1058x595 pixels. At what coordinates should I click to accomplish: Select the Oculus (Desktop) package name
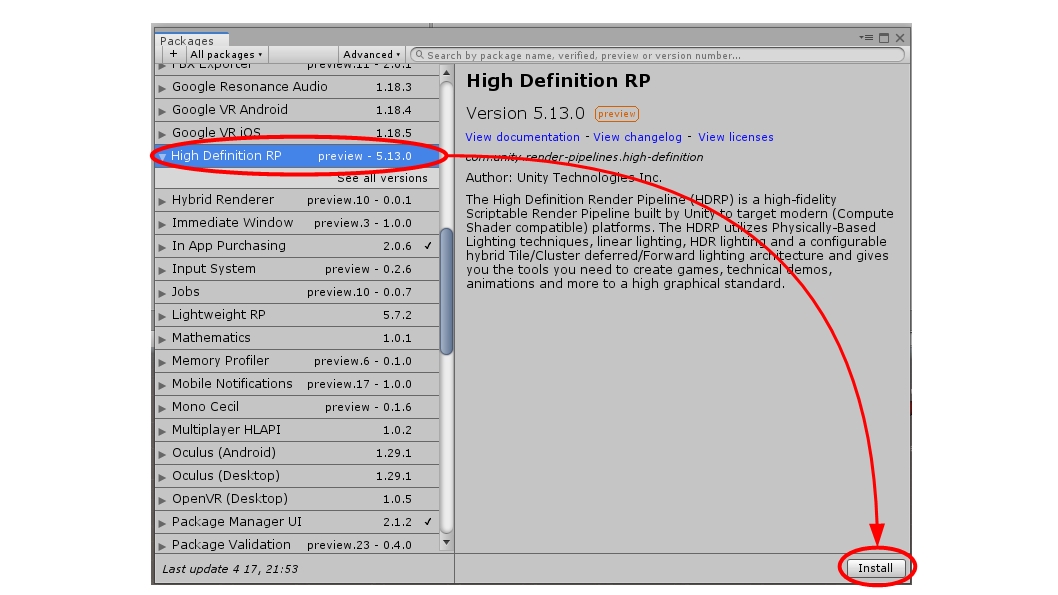225,475
